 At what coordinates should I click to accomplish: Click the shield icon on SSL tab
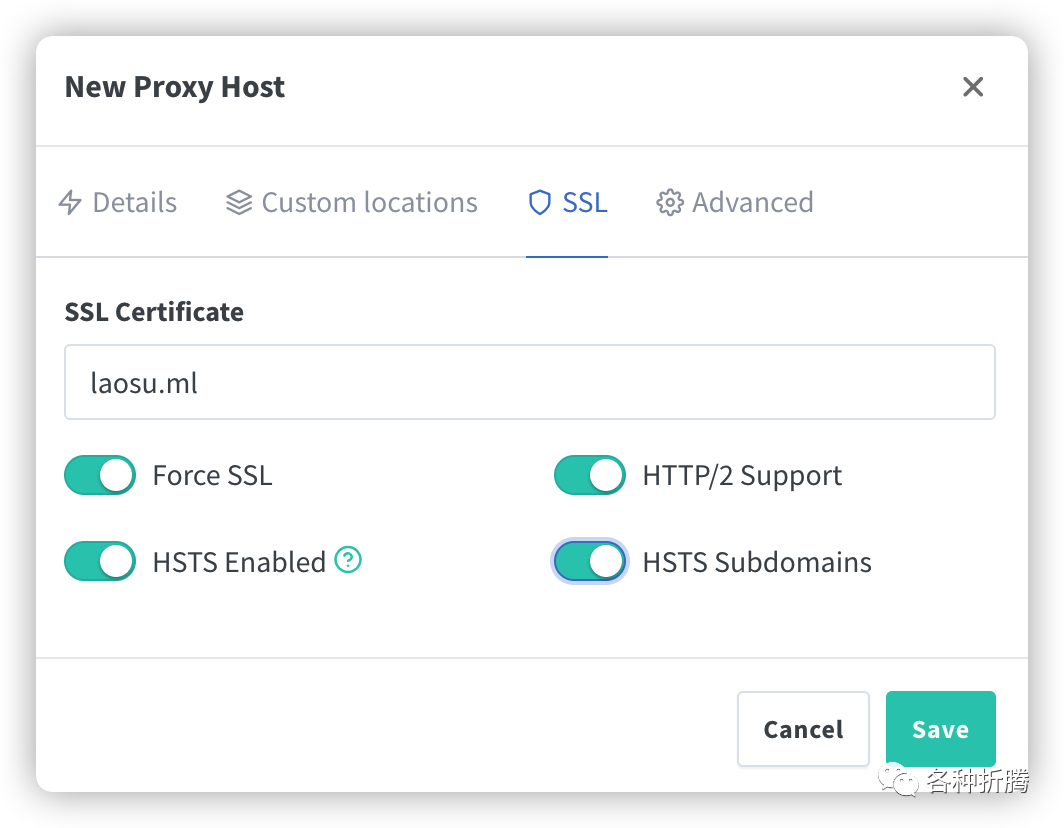pyautogui.click(x=540, y=203)
